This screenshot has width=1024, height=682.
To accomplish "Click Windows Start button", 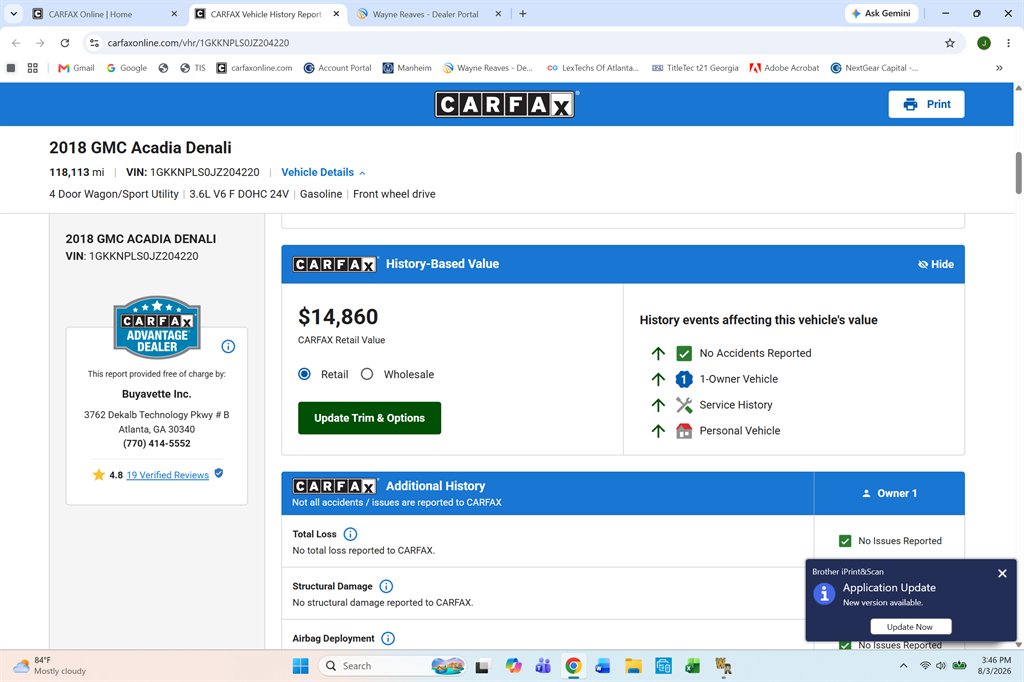I will coord(300,666).
